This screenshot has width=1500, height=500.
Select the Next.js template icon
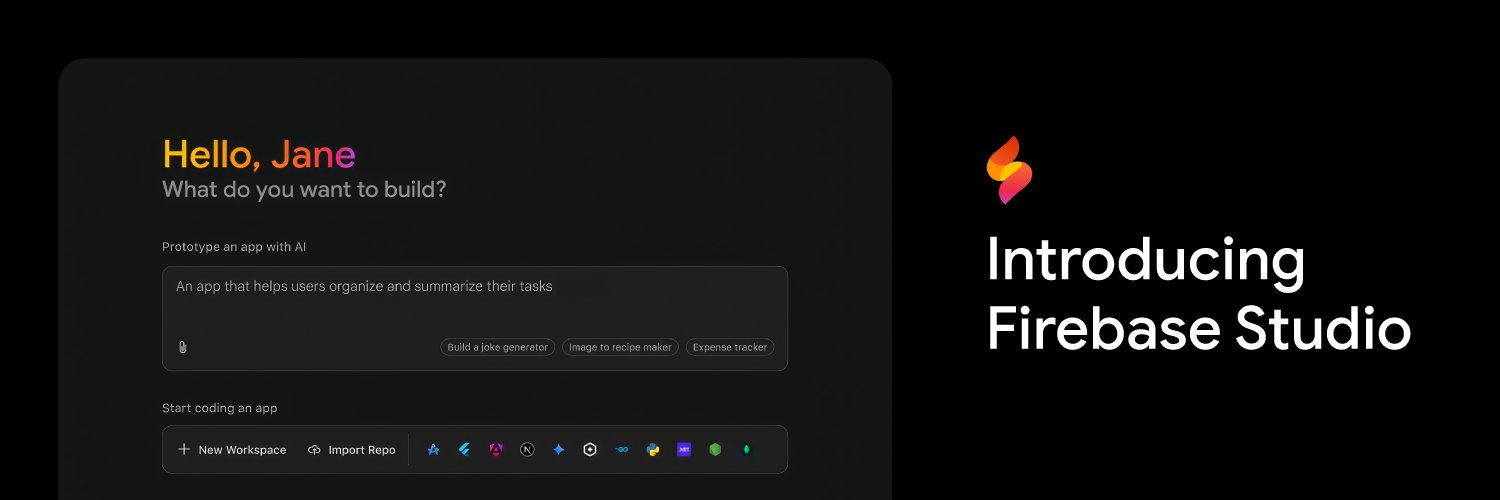coord(527,450)
